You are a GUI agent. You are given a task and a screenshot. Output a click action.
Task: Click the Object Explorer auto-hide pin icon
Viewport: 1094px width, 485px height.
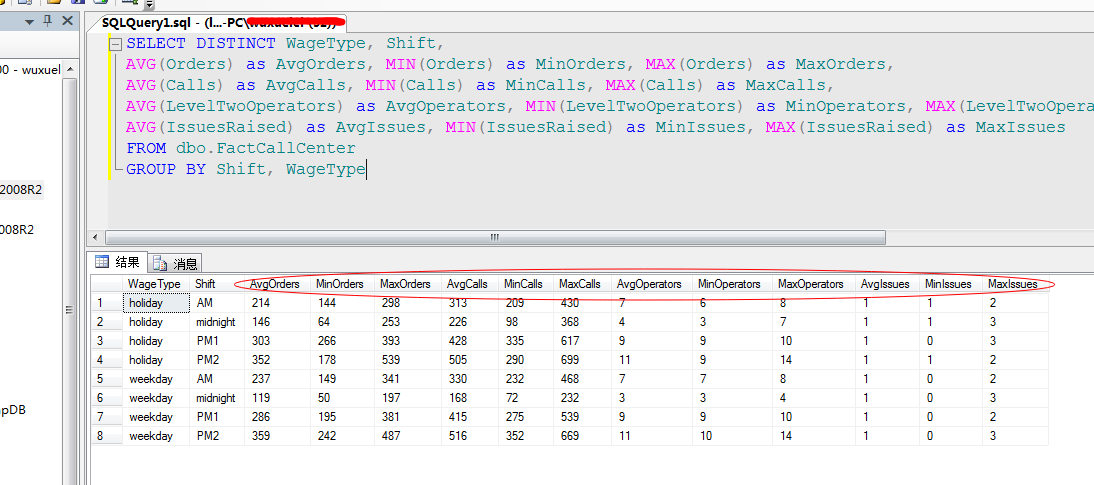tap(47, 21)
